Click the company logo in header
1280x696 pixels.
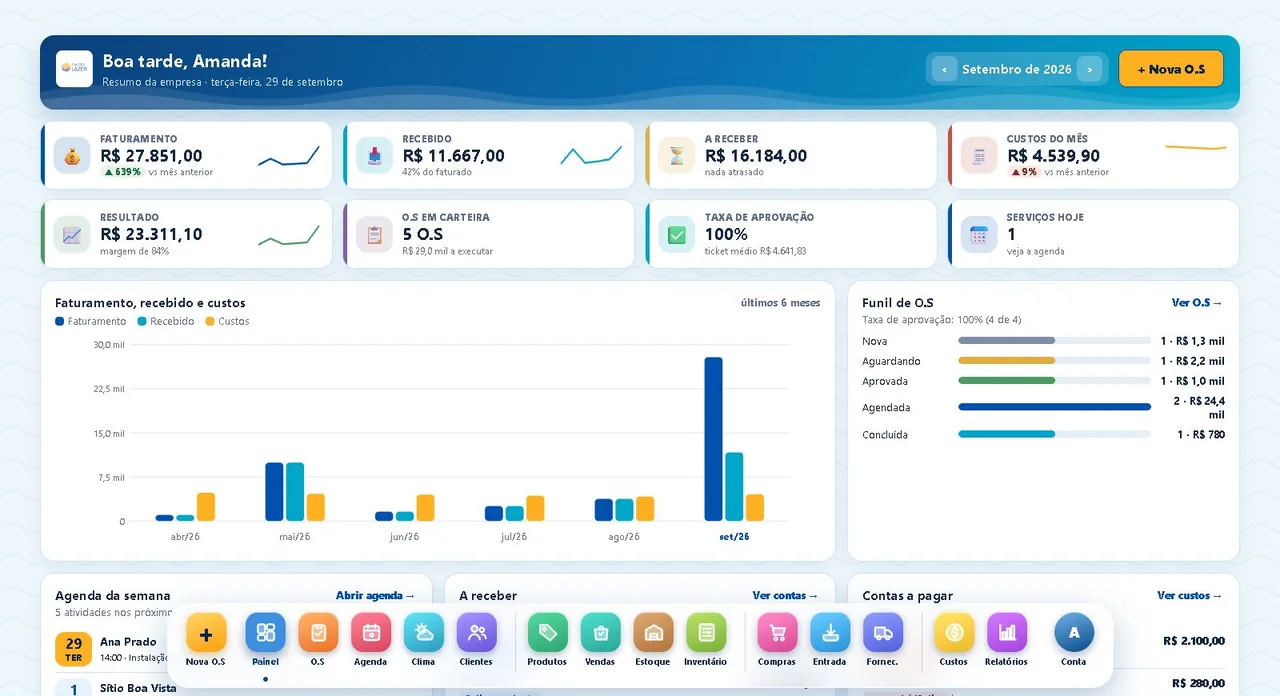[x=74, y=69]
